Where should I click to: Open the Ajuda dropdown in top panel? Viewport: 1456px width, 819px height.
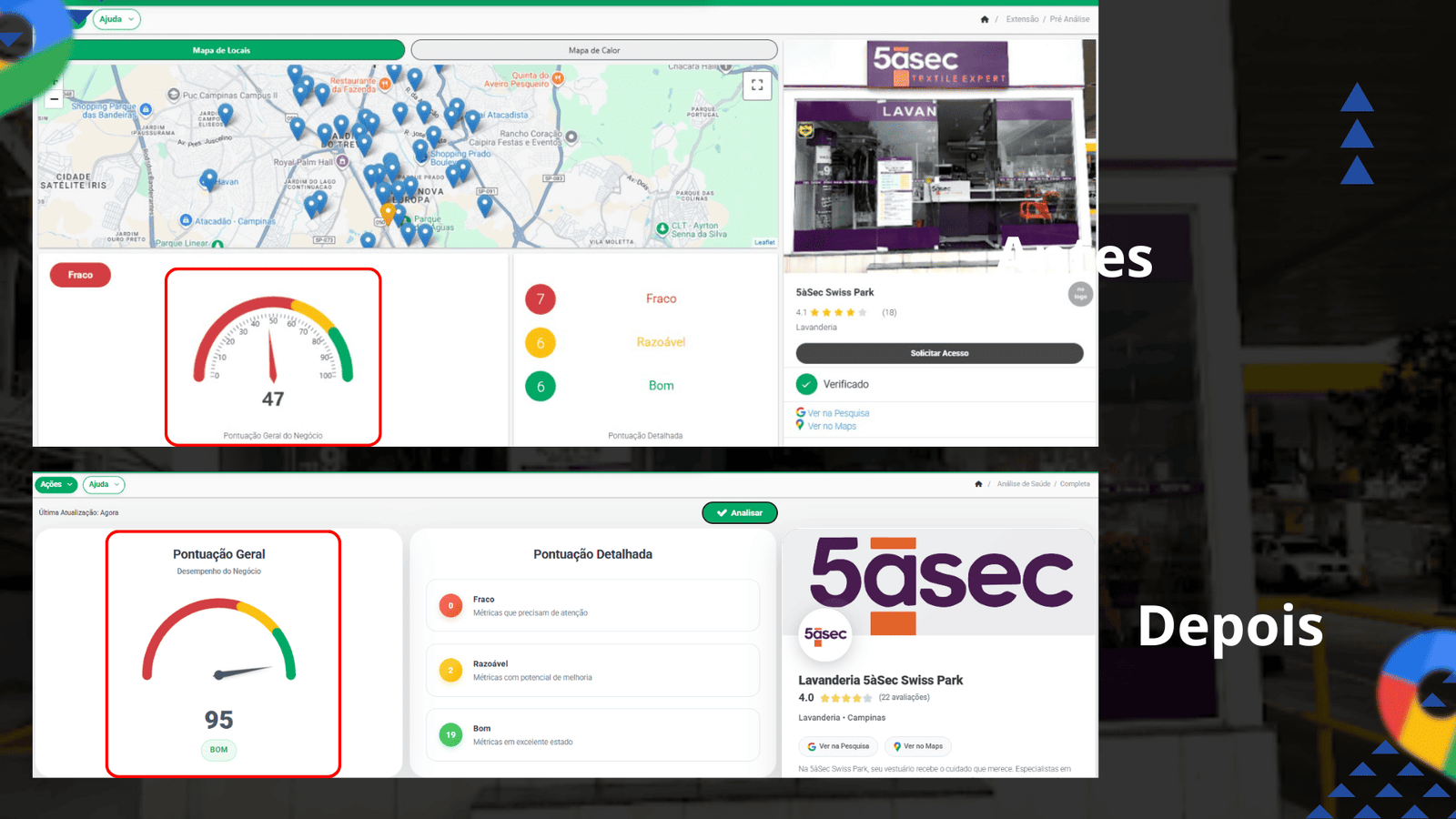coord(116,19)
